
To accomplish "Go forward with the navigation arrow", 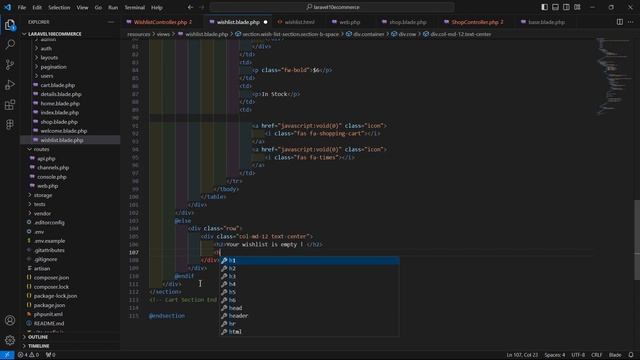I will tap(202, 7).
